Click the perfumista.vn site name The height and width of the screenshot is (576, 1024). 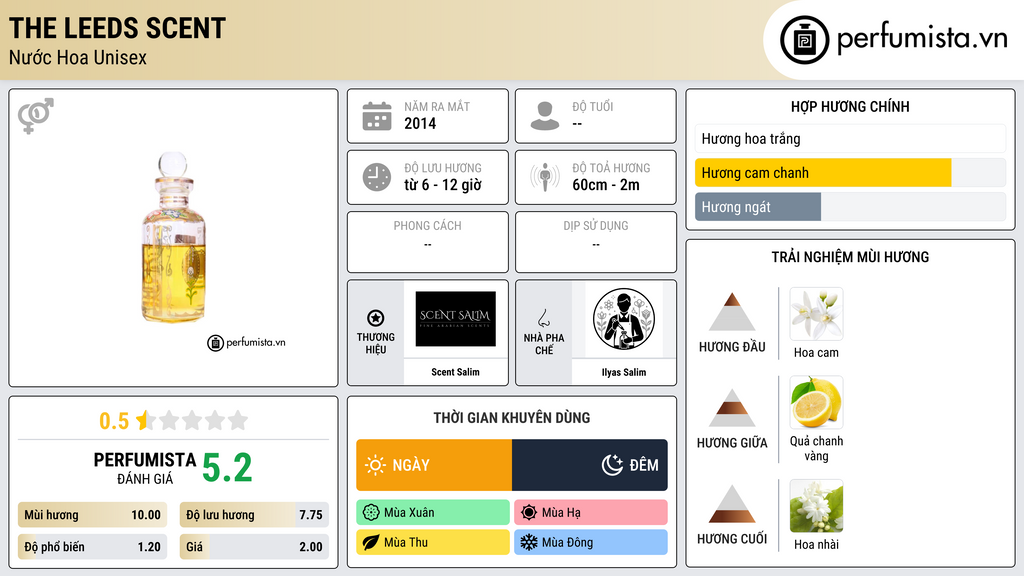922,39
